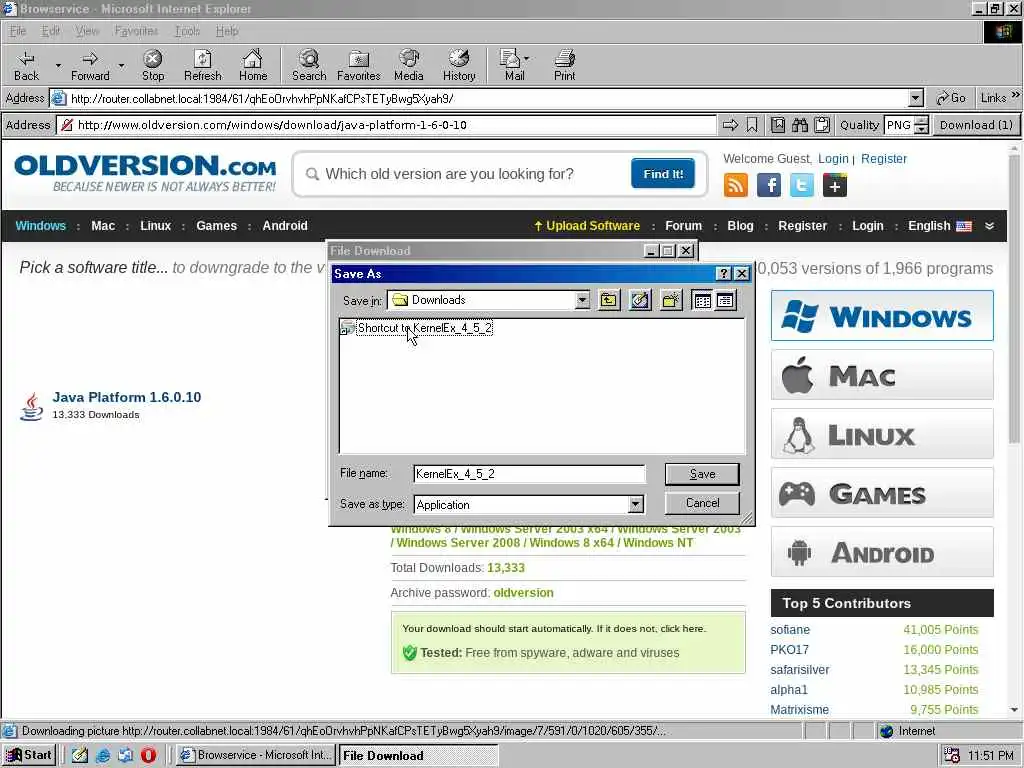This screenshot has height=768, width=1024.
Task: Click the Save button
Action: point(702,474)
